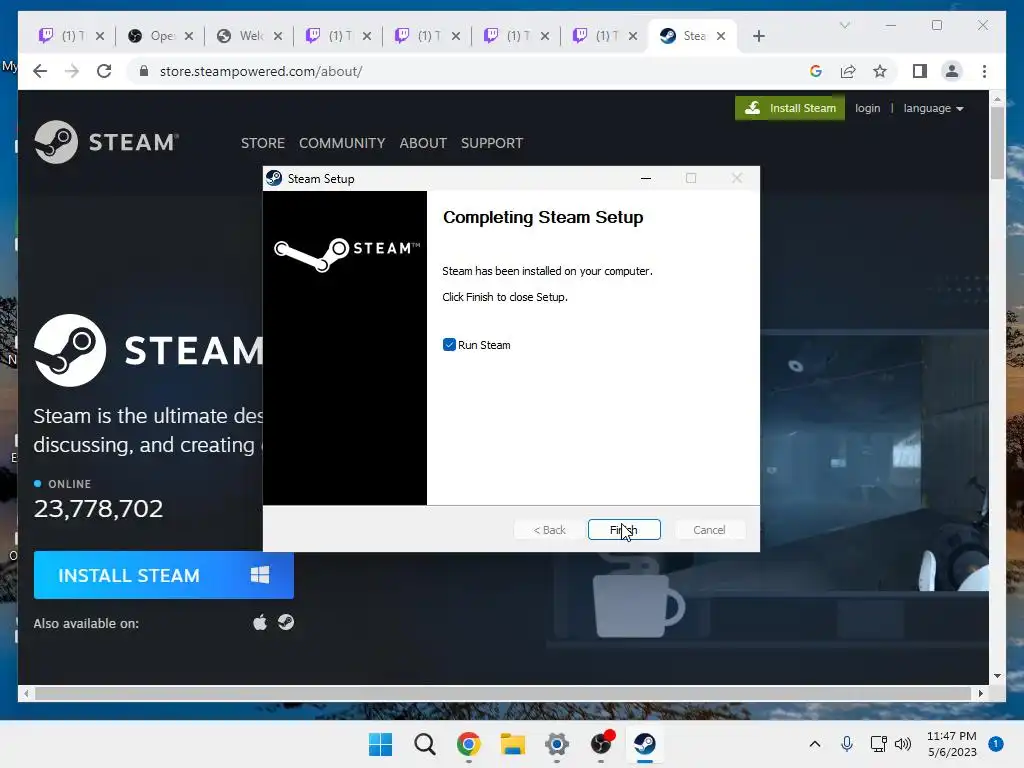Click the Steam logo in page header
The height and width of the screenshot is (768, 1024).
pos(106,142)
